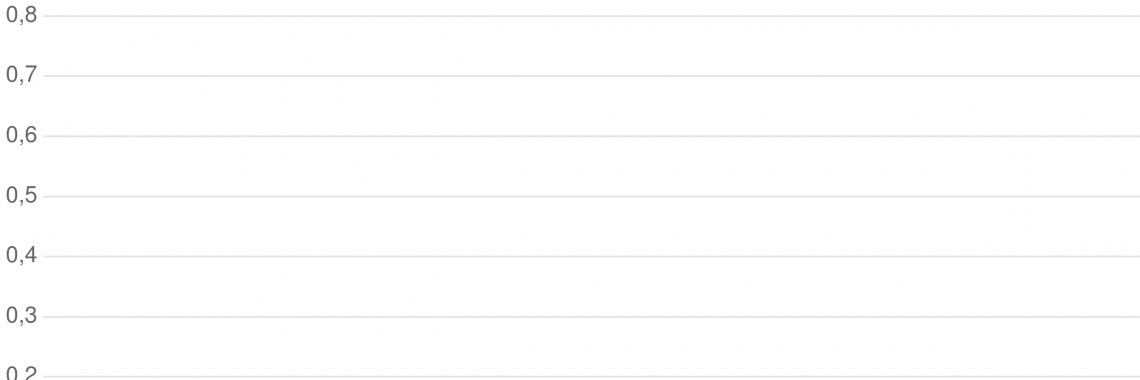Select the 0,7 y-axis label
The width and height of the screenshot is (1140, 380).
pyautogui.click(x=21, y=76)
